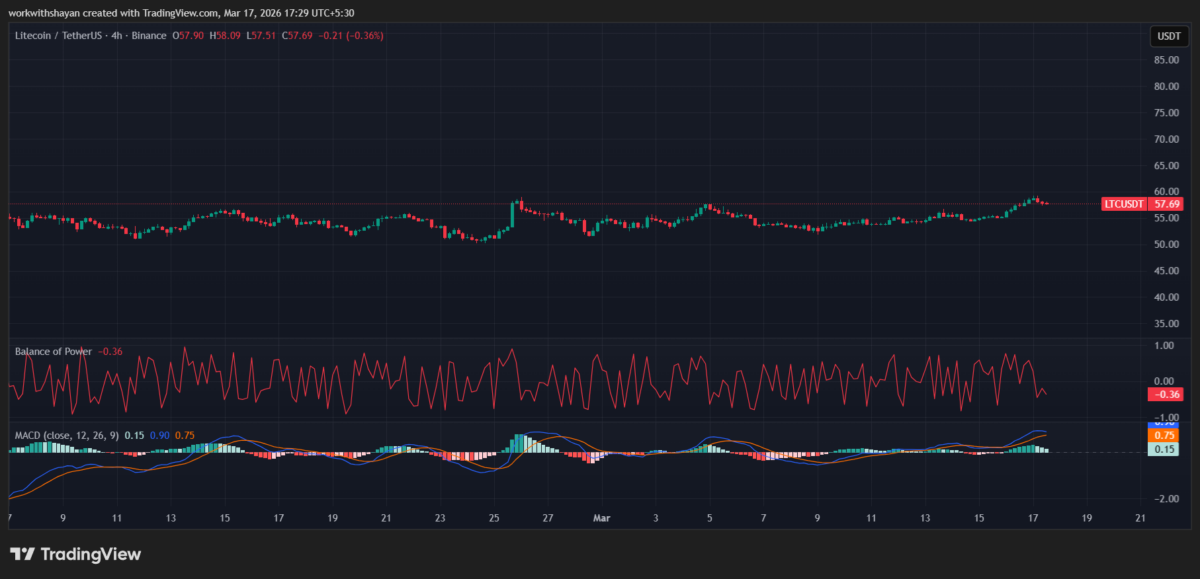Click the Litecoin / TetherUS chart title
Viewport: 1200px width, 579px height.
[x=61, y=35]
